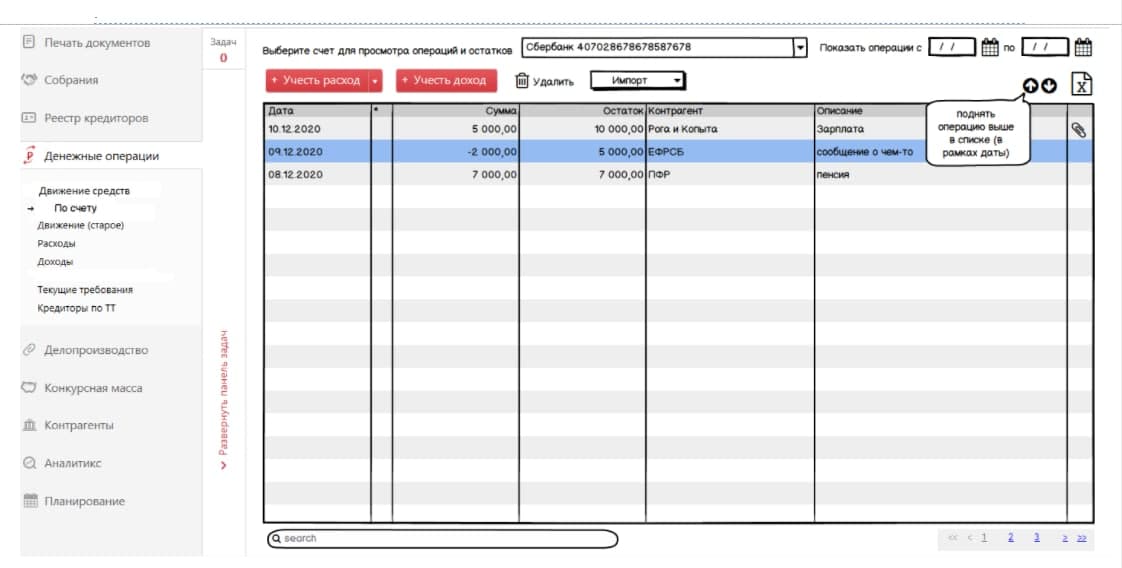The image size is (1122, 568).
Task: Expand the Учесть расход arrow menu
Action: click(375, 81)
